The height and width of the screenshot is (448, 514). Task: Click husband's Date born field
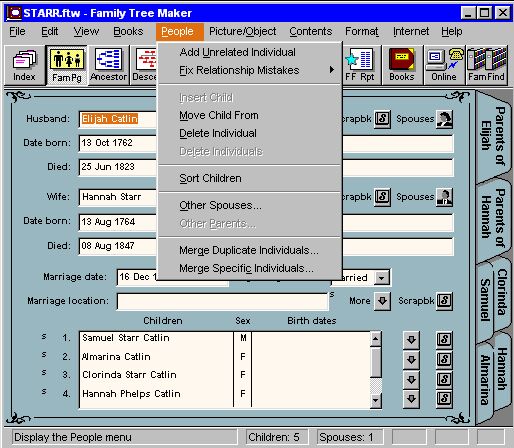[117, 143]
